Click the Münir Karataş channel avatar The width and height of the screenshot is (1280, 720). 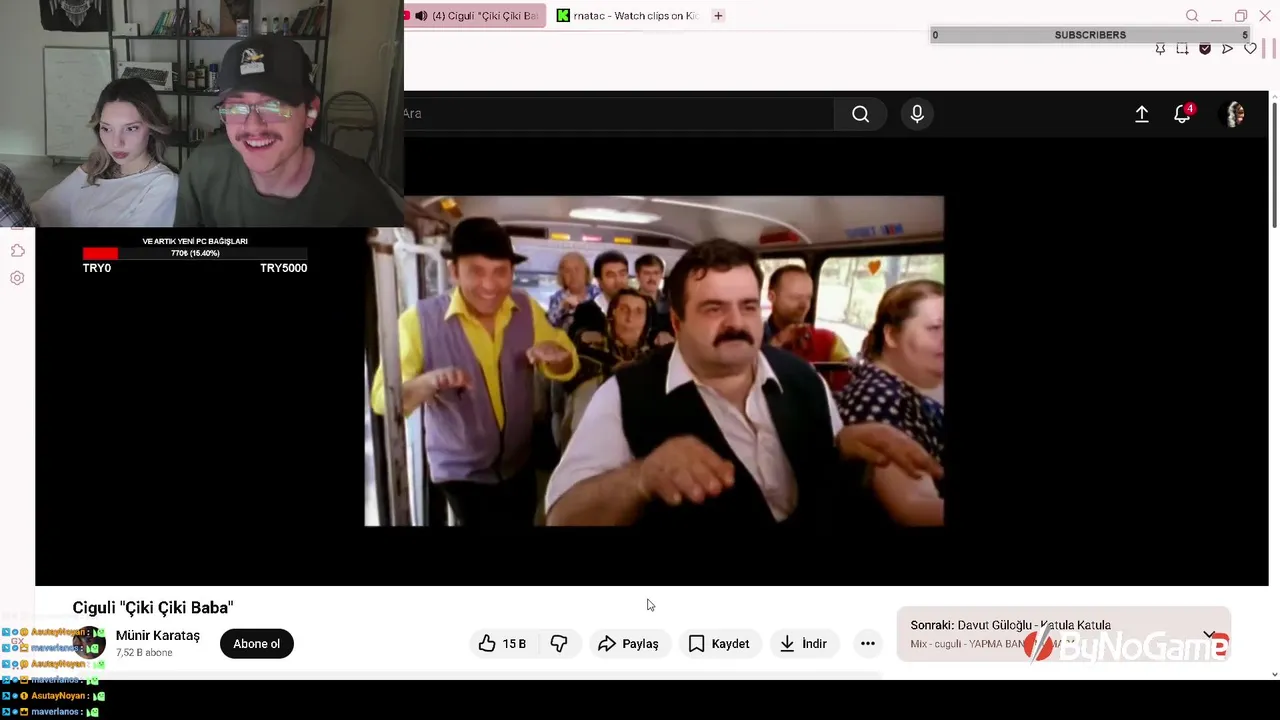89,643
